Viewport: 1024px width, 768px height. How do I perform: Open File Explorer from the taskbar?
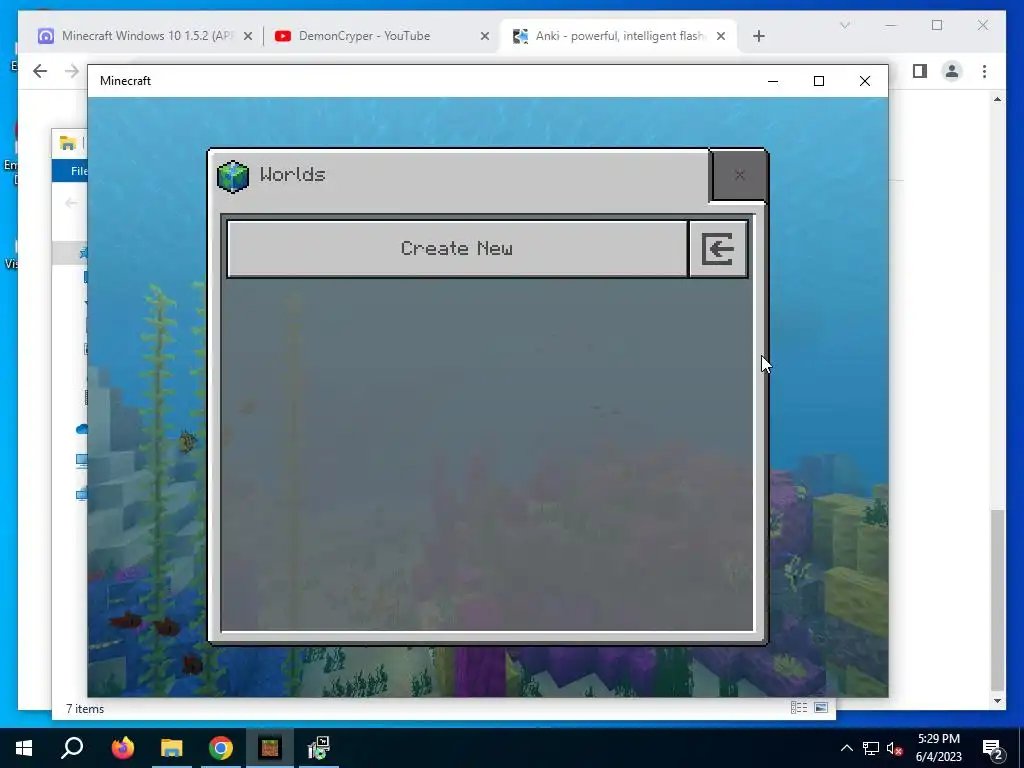[x=172, y=748]
